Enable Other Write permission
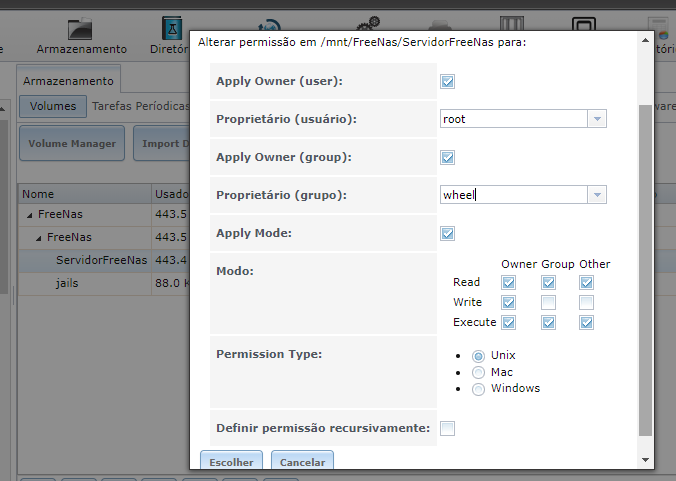Viewport: 676px width, 481px height. pos(586,303)
